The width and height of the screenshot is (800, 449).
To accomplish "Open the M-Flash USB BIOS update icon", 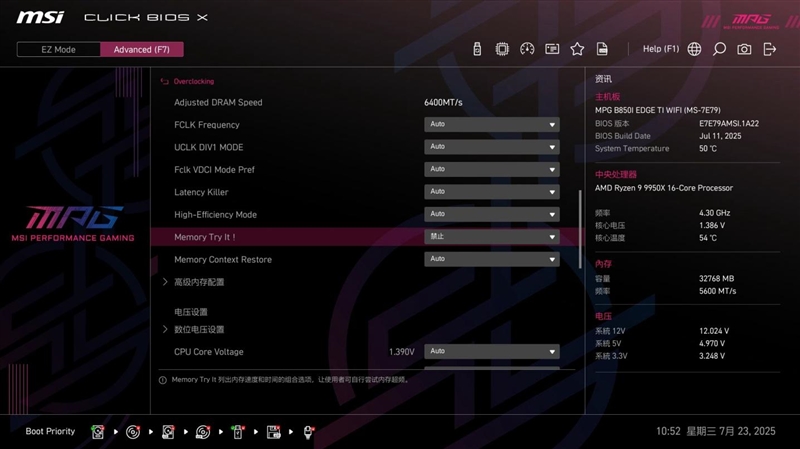I will coord(477,49).
